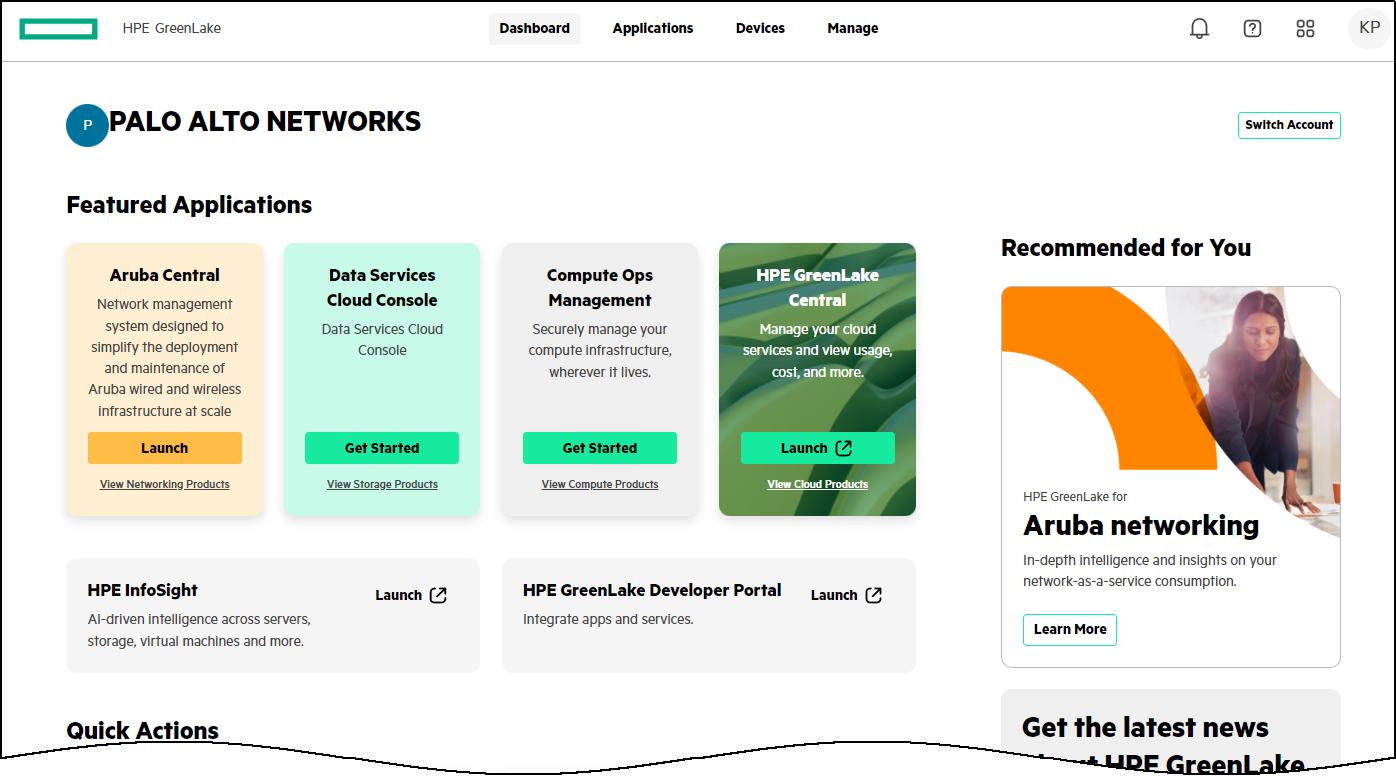Launch HPE InfoSight
This screenshot has height=776, width=1396.
tap(411, 595)
